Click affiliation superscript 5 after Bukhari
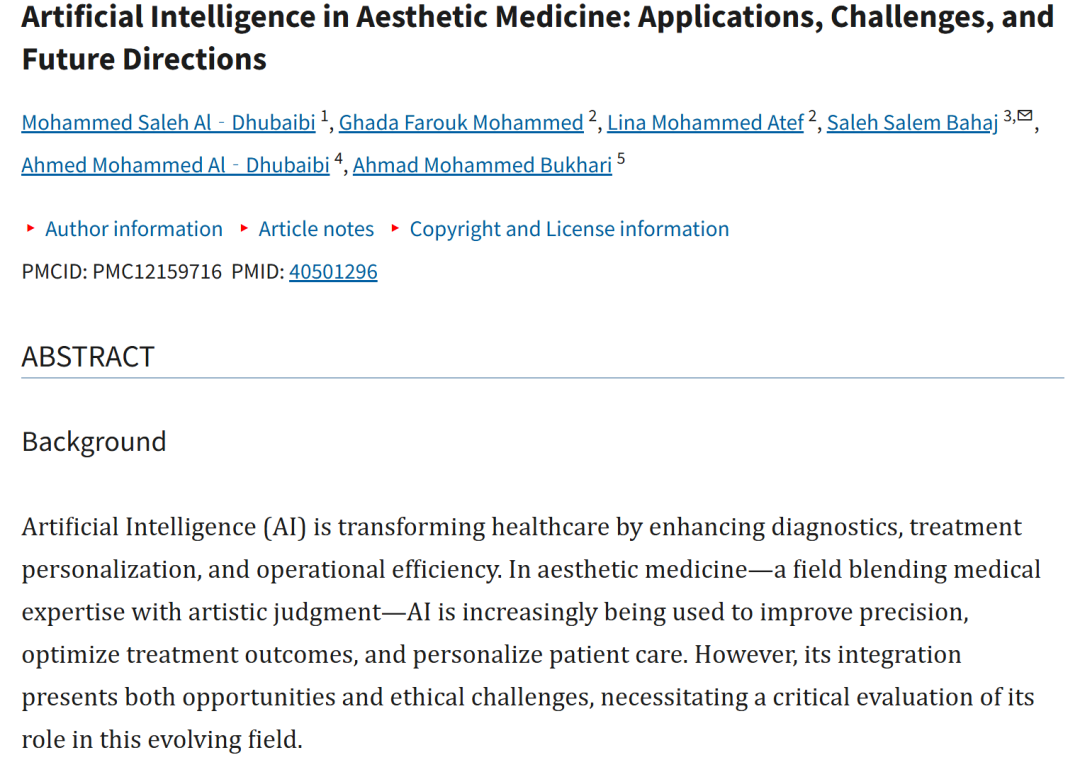1080x777 pixels. tap(621, 158)
